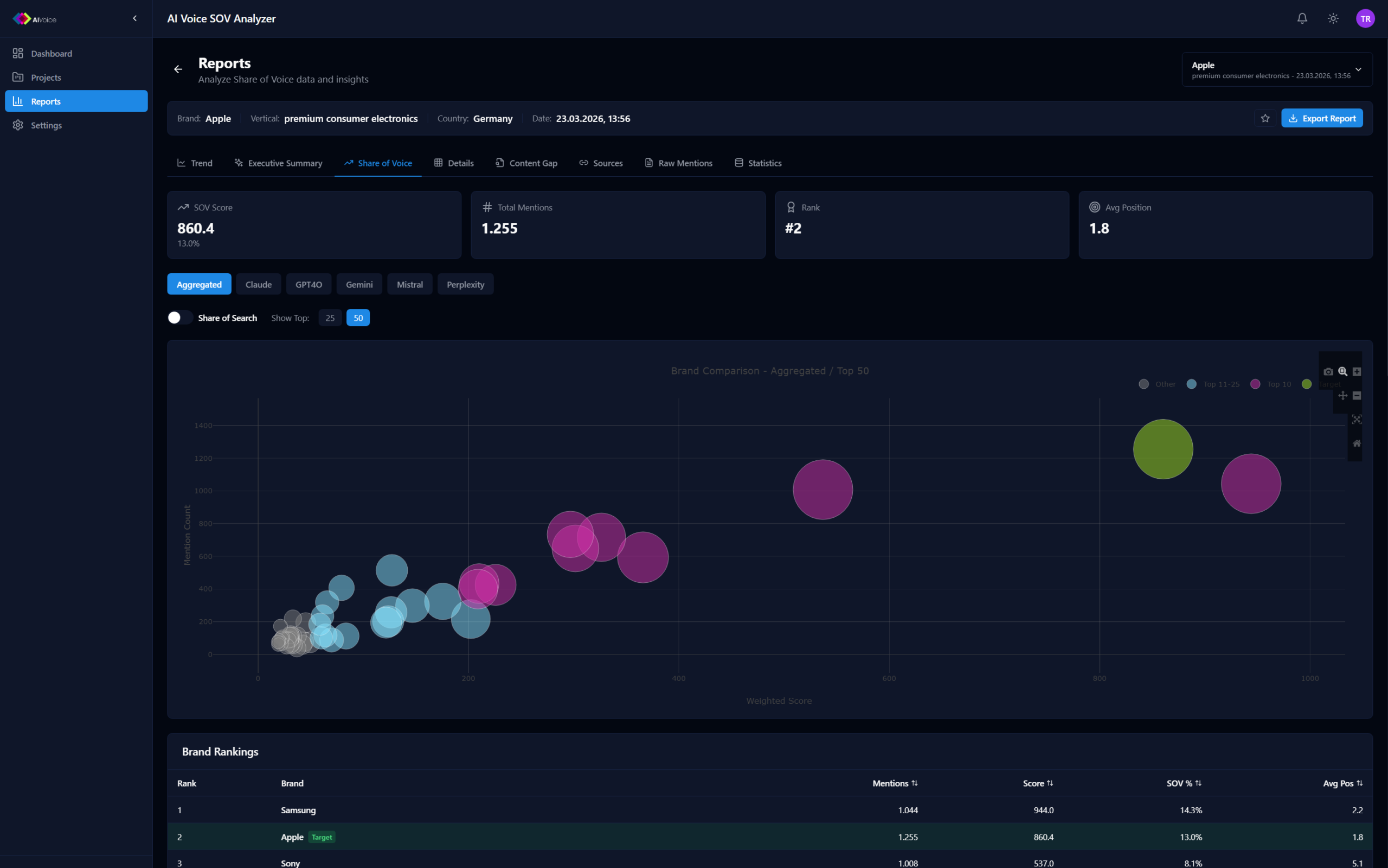Image resolution: width=1388 pixels, height=868 pixels.
Task: Favorite this report with the star icon
Action: point(1265,118)
